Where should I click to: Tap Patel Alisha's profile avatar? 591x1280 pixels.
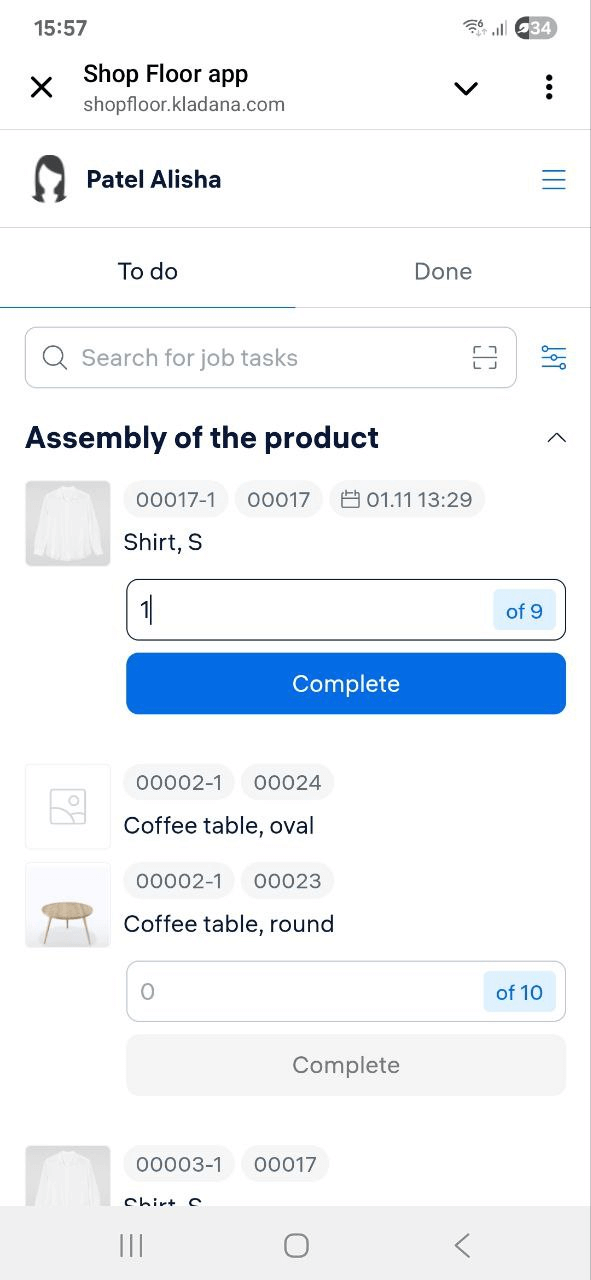[x=49, y=178]
